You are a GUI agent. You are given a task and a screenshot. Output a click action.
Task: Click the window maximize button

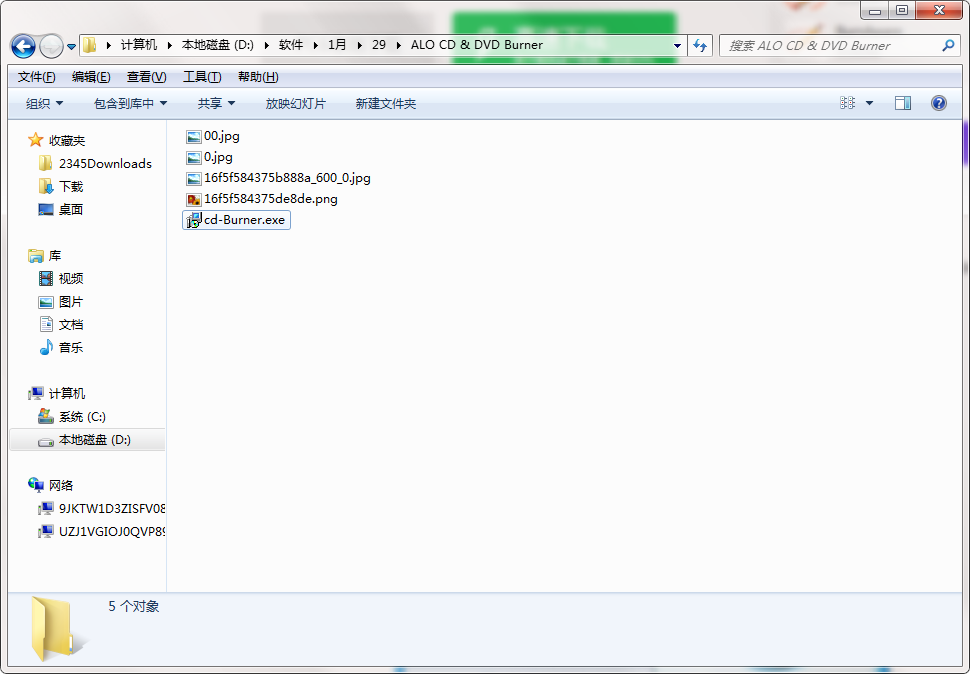point(902,10)
